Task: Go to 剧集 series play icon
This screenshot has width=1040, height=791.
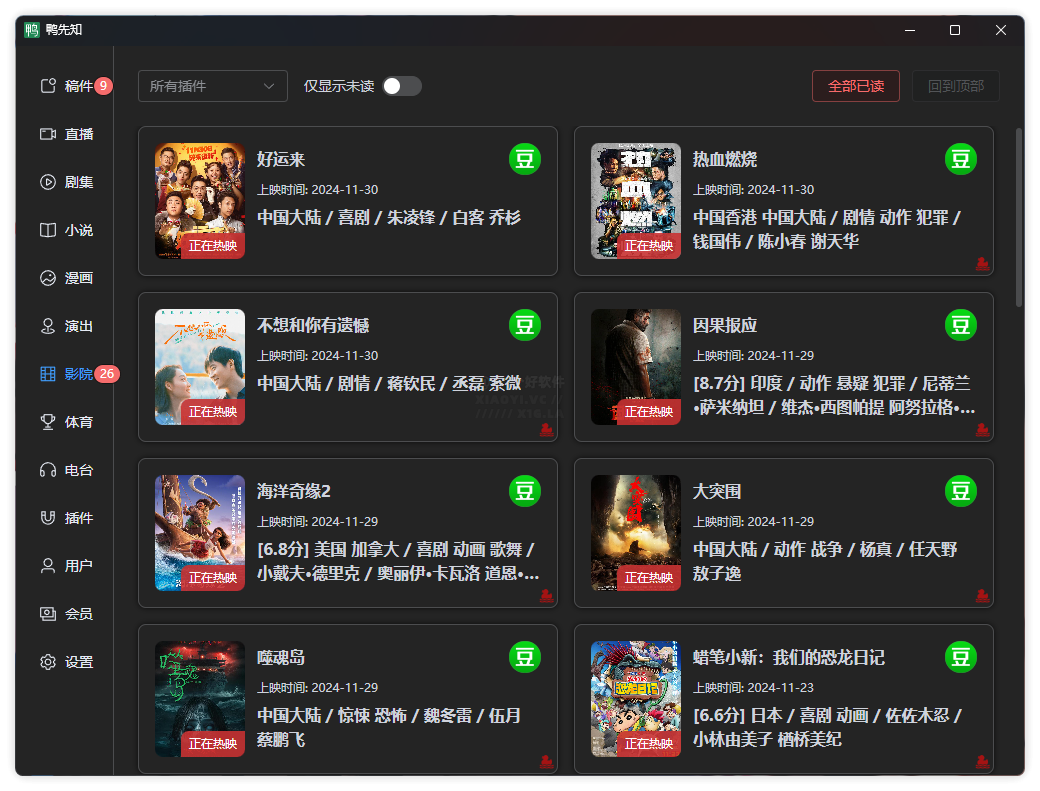Action: click(x=48, y=182)
